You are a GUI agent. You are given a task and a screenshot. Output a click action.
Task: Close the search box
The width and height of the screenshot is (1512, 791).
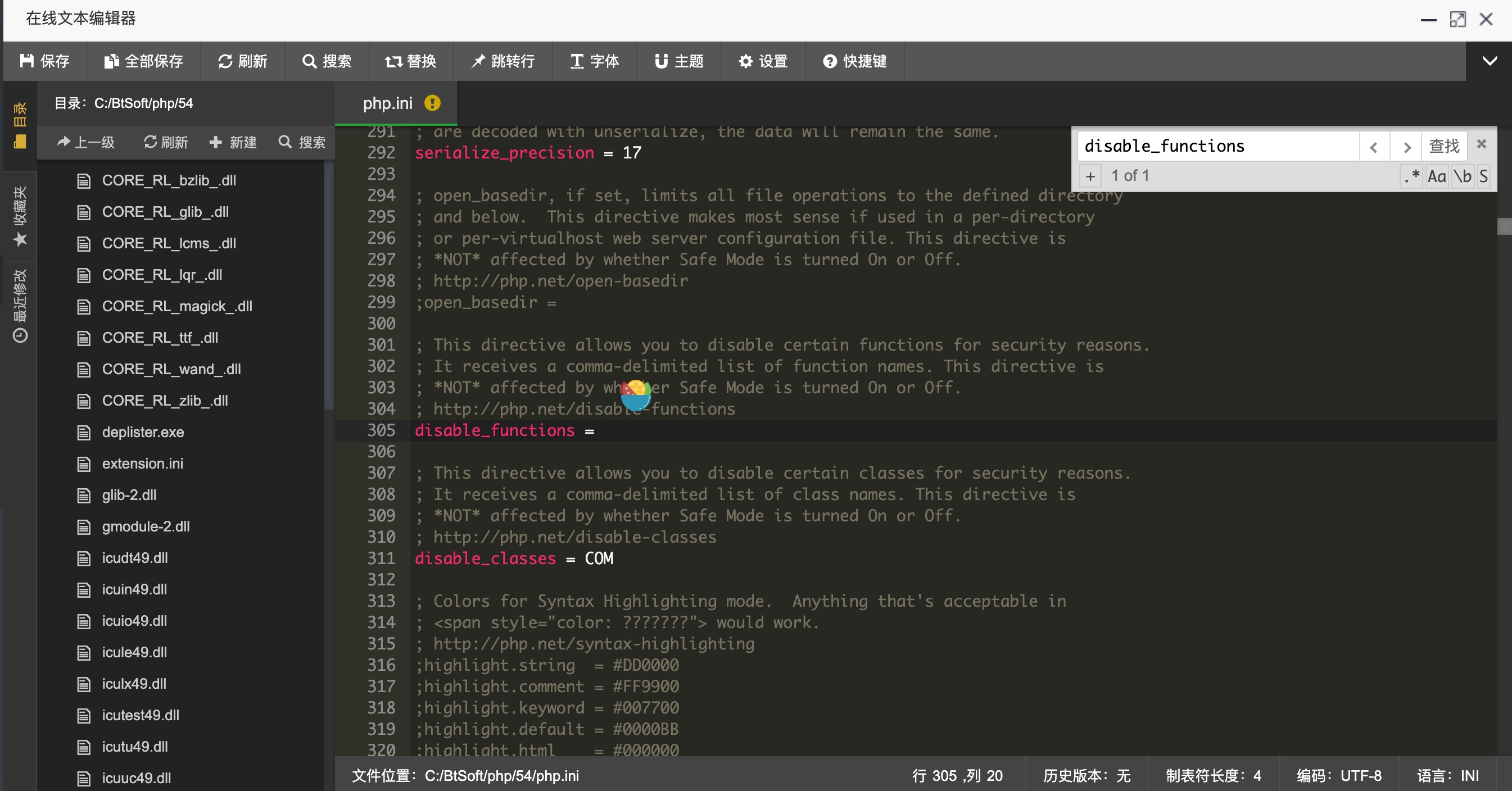click(1481, 144)
